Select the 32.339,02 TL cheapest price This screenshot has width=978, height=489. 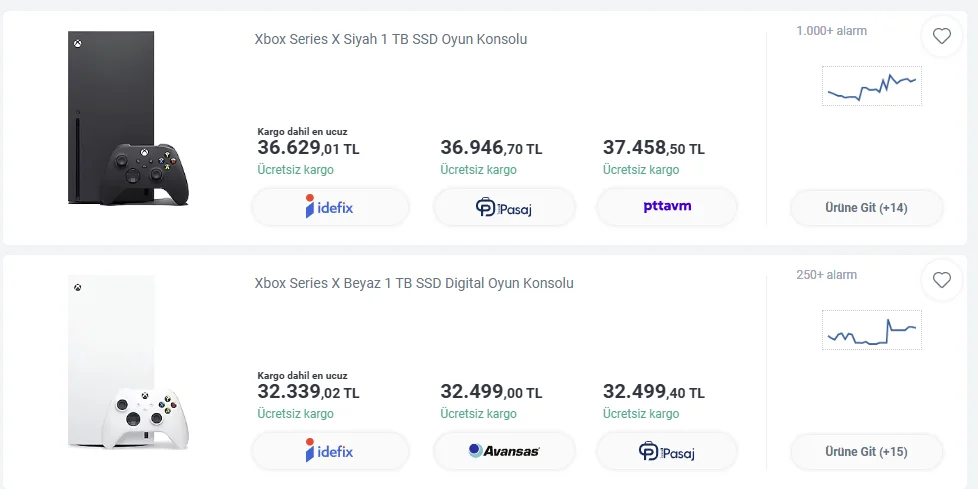(x=308, y=393)
